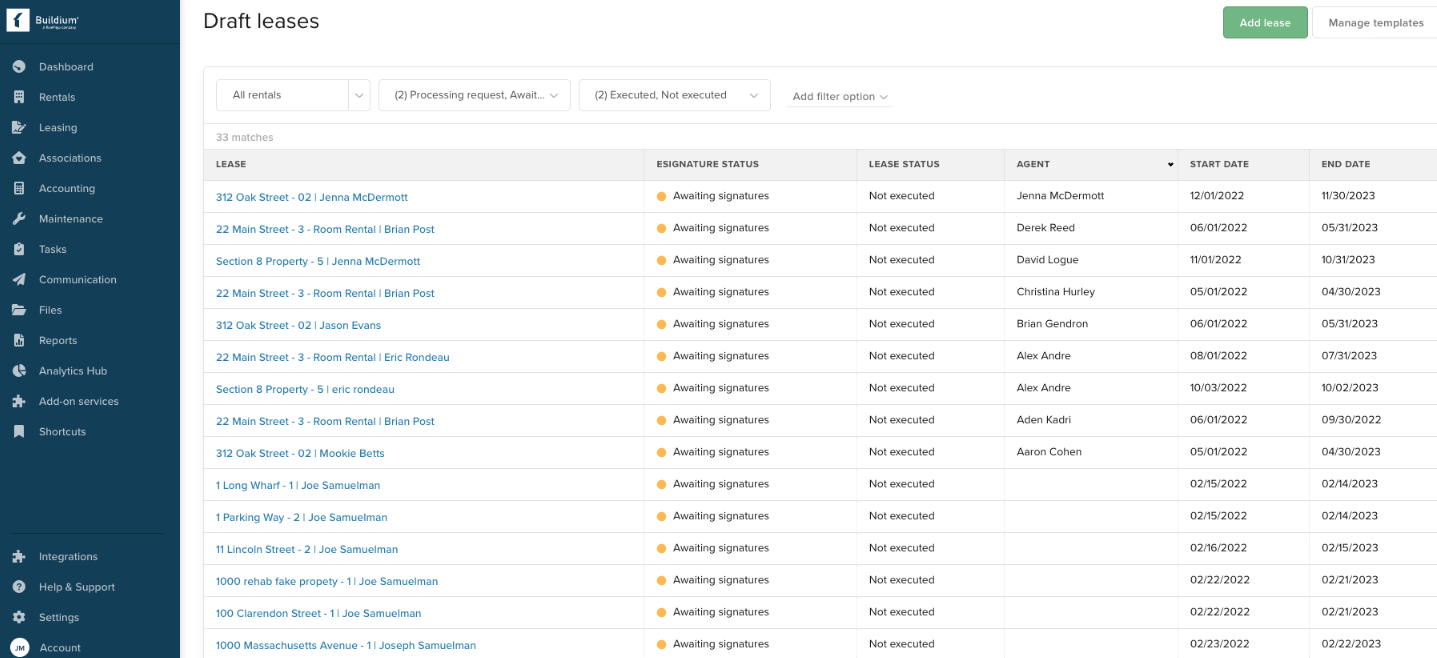Click the Settings gear icon
This screenshot has width=1437, height=658.
[x=18, y=617]
